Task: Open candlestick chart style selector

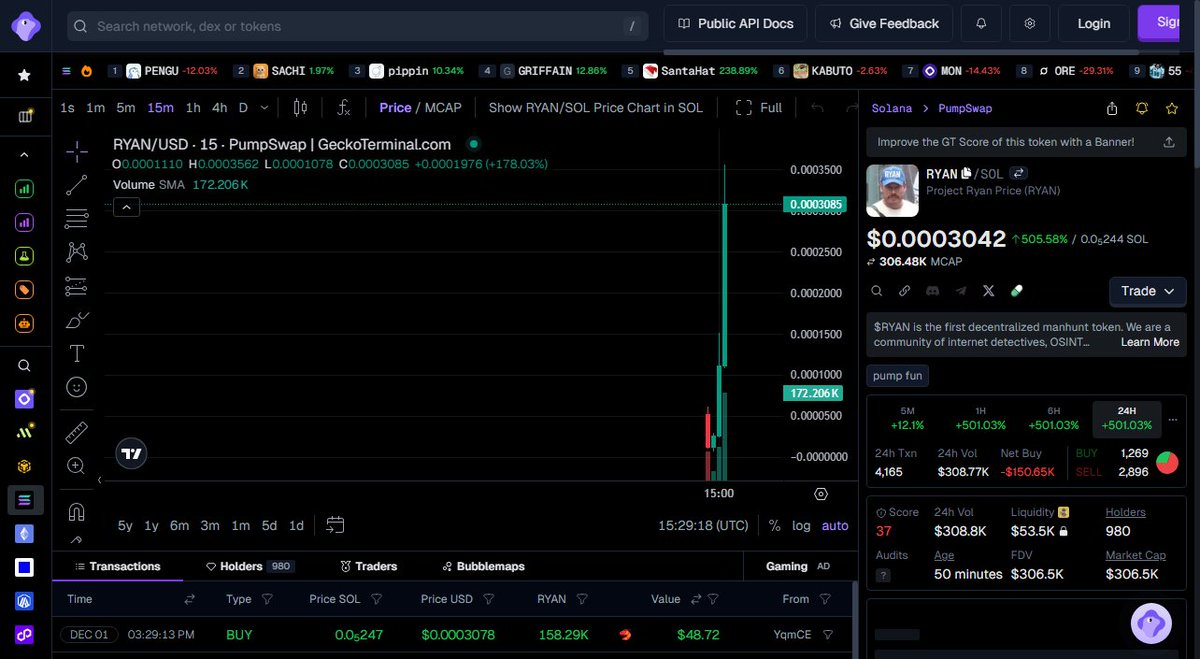Action: (x=300, y=107)
